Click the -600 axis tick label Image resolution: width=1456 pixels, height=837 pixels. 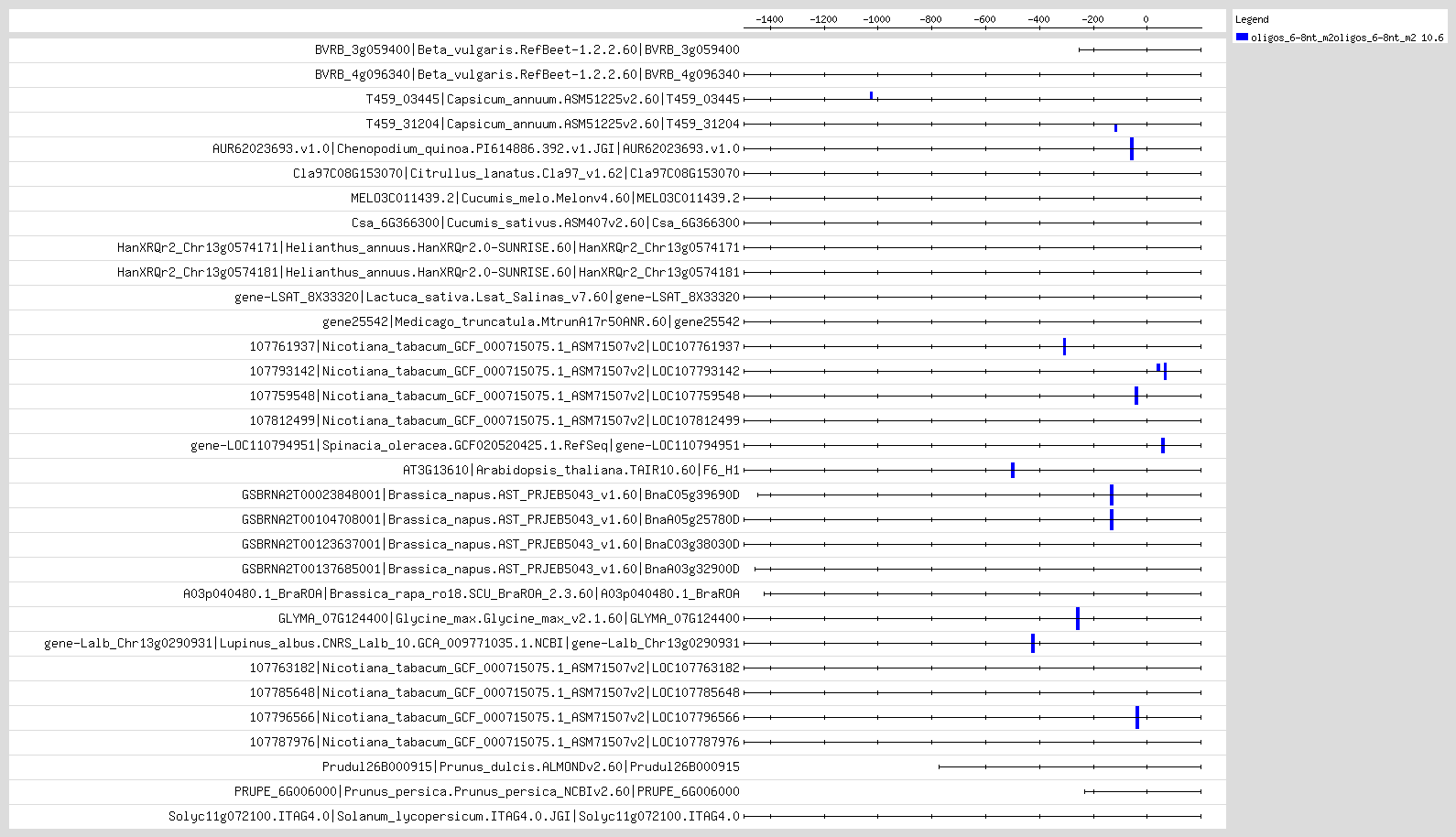coord(984,19)
